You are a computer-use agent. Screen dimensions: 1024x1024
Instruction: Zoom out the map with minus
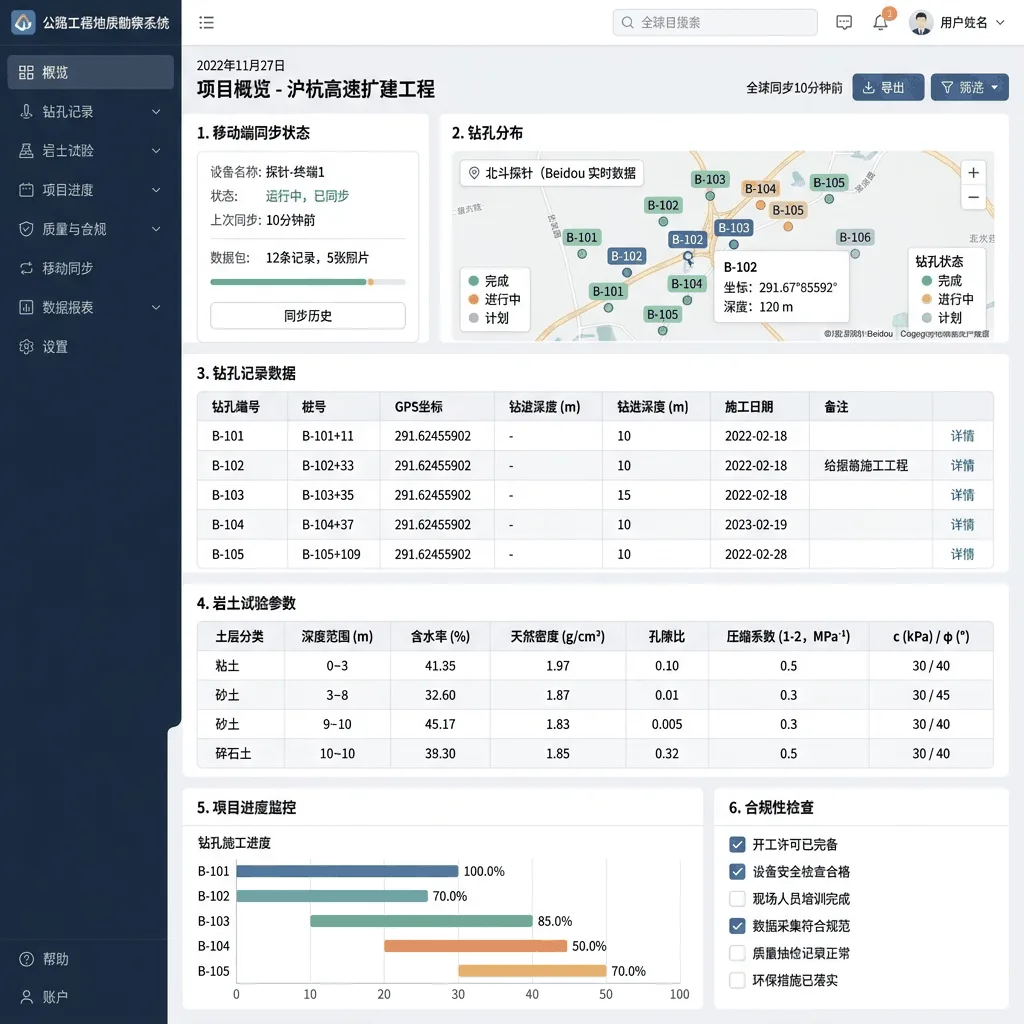pos(973,197)
